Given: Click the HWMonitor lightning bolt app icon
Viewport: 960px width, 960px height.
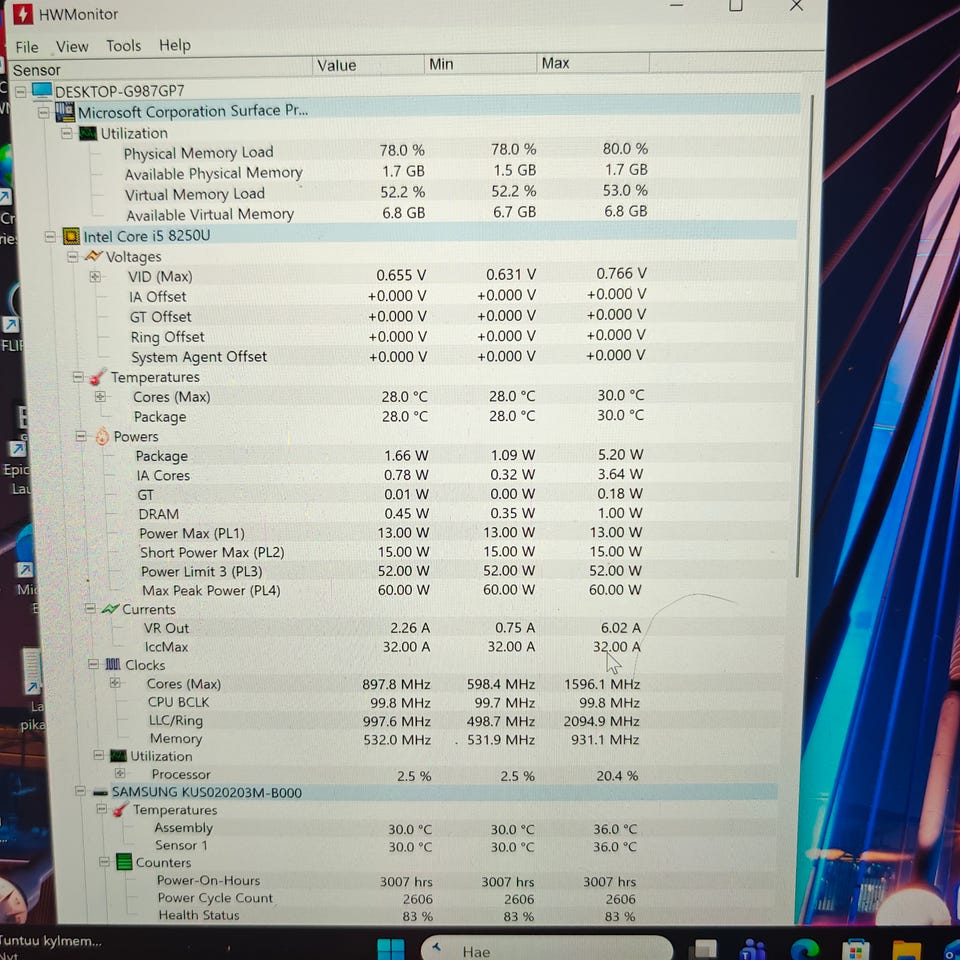Looking at the screenshot, I should click(23, 13).
